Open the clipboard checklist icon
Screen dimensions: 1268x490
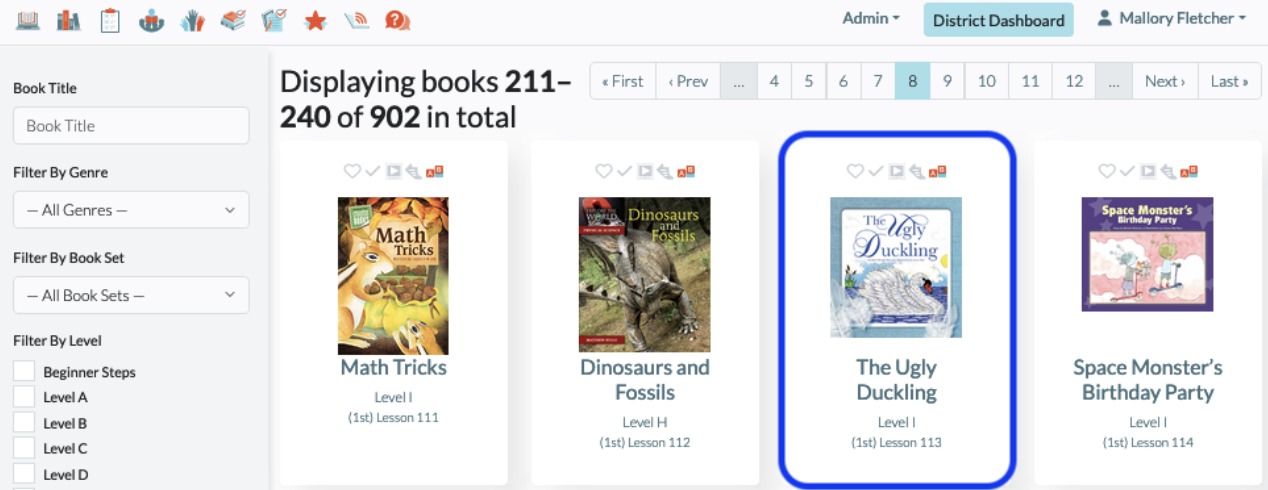[x=110, y=20]
